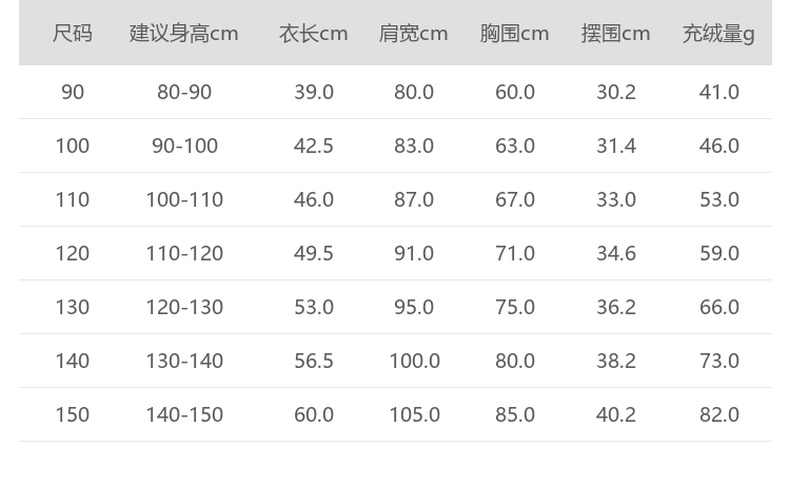Select the 42.5 garment length cell
Viewport: 790px width, 485px height.
click(313, 146)
